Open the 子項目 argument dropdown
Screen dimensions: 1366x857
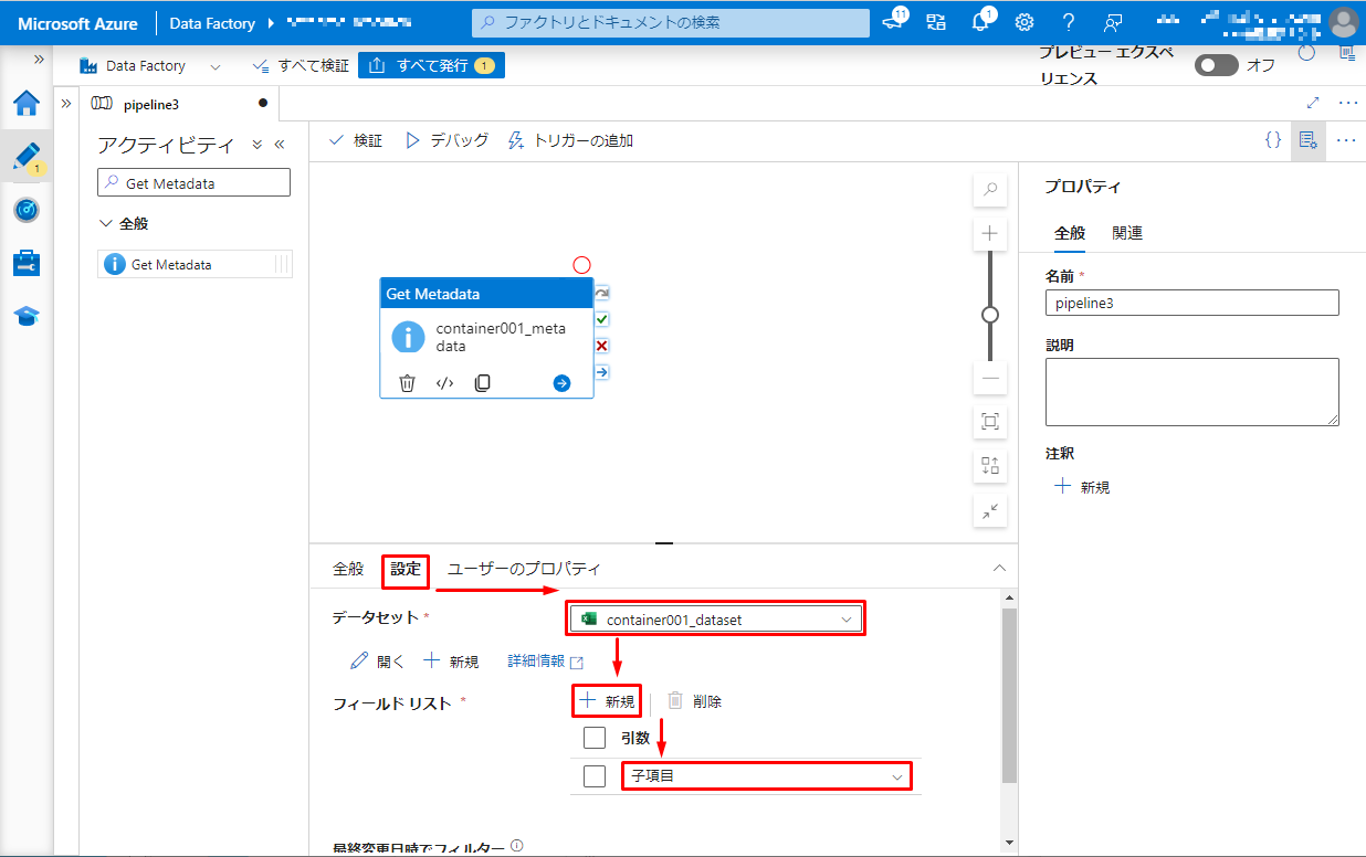click(x=766, y=776)
